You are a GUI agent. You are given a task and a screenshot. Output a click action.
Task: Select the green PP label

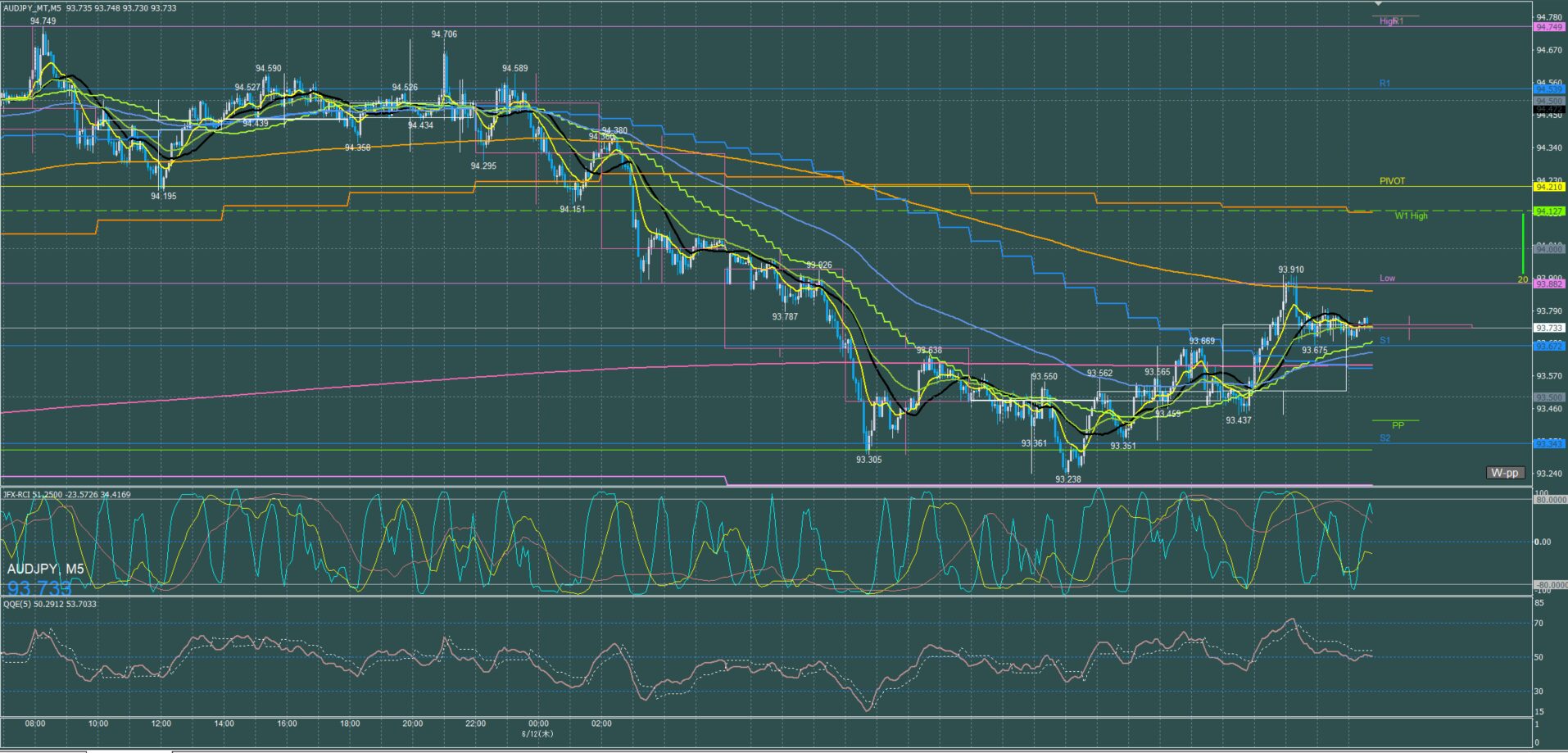pos(1398,425)
